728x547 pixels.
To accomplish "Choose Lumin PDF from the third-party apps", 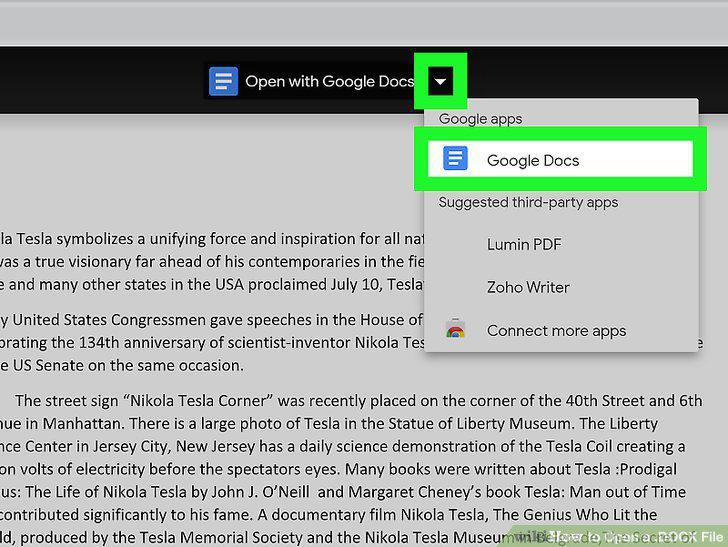I will tap(524, 244).
